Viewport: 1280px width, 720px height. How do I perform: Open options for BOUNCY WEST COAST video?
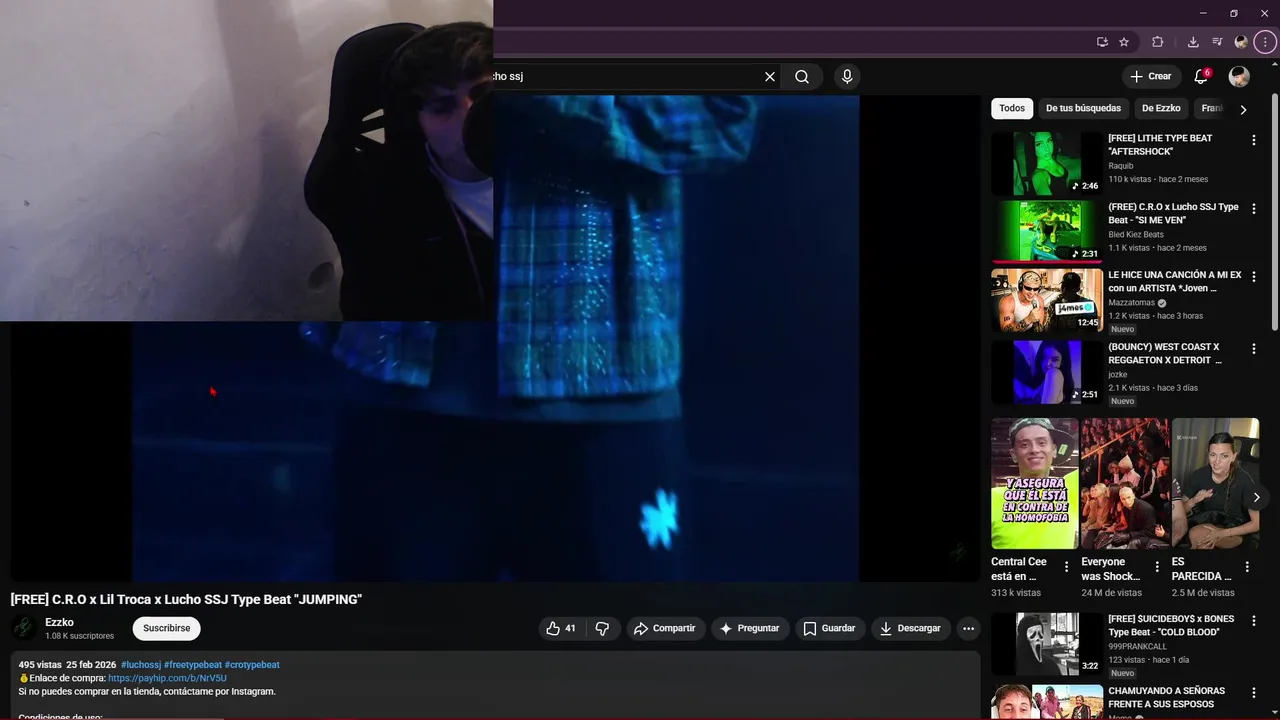click(x=1253, y=349)
